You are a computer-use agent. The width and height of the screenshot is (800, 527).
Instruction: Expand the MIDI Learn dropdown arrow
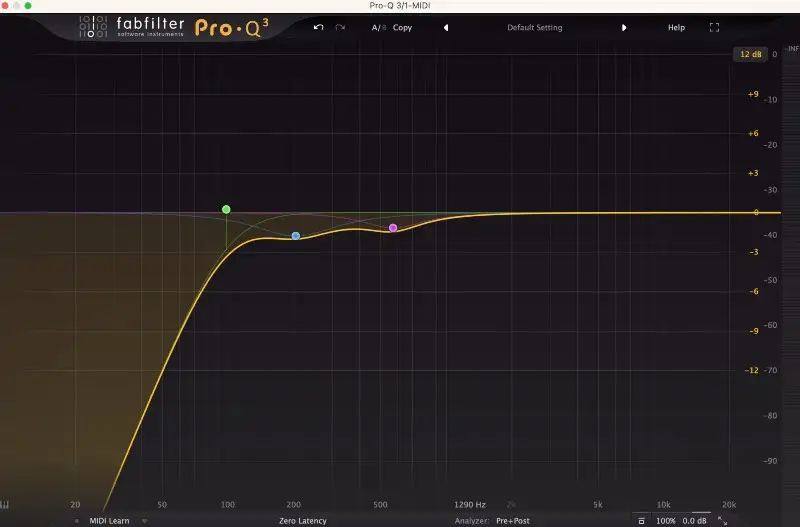point(144,521)
